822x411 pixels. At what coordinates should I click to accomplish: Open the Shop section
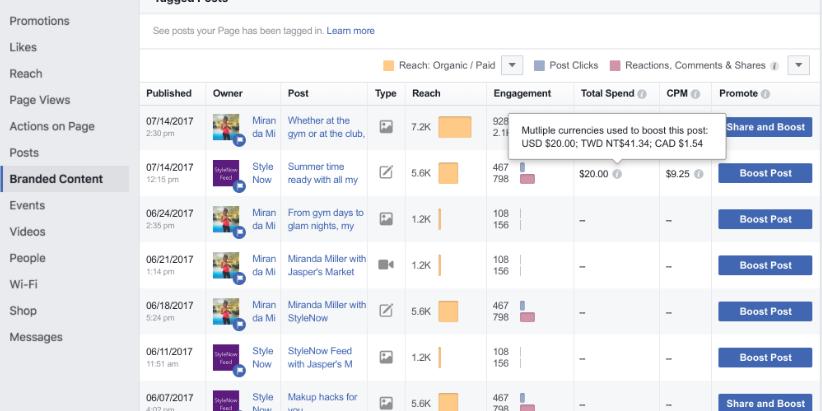(23, 310)
